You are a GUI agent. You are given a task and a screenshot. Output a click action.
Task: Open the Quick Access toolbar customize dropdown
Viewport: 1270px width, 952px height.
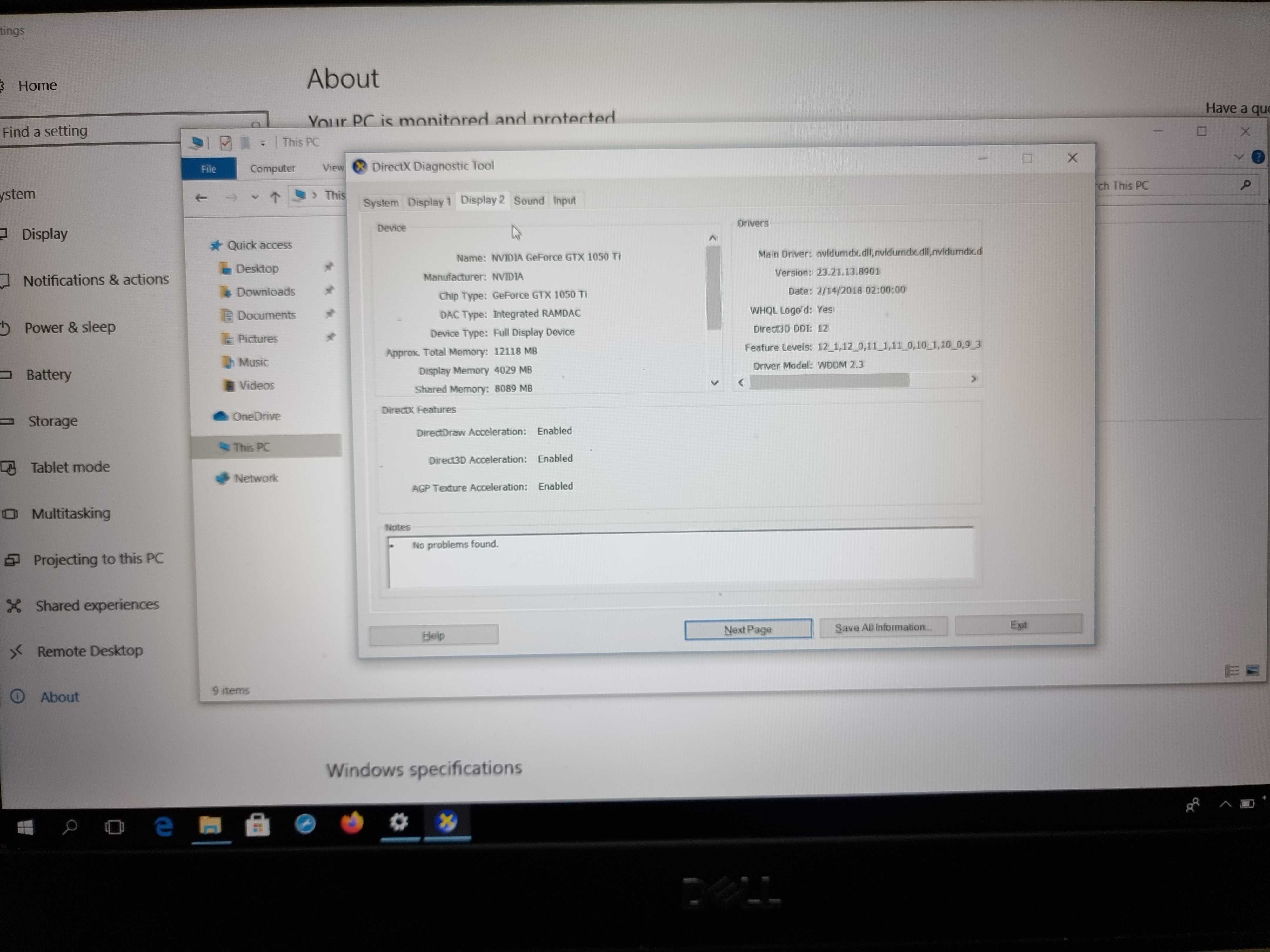click(x=263, y=143)
